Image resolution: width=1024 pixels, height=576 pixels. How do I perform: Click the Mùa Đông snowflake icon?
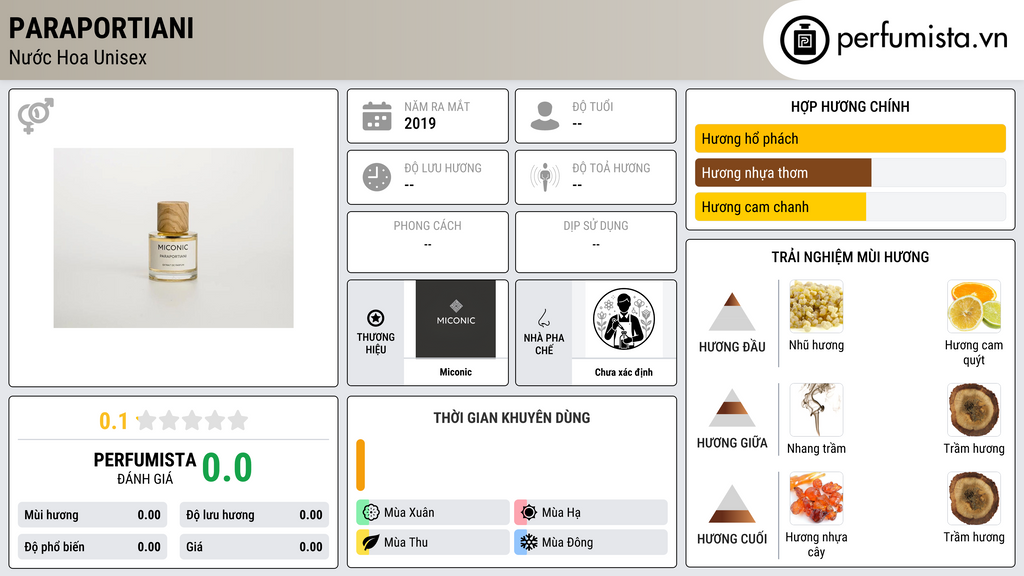(529, 543)
